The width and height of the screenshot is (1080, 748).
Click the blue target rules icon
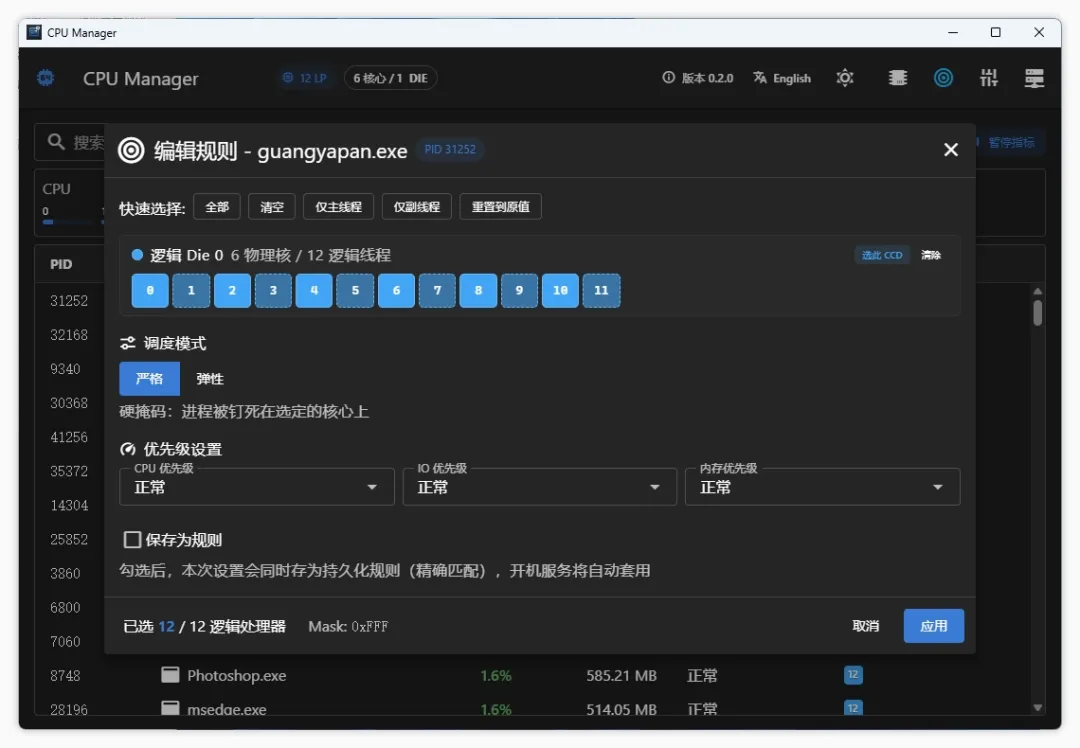pos(943,78)
